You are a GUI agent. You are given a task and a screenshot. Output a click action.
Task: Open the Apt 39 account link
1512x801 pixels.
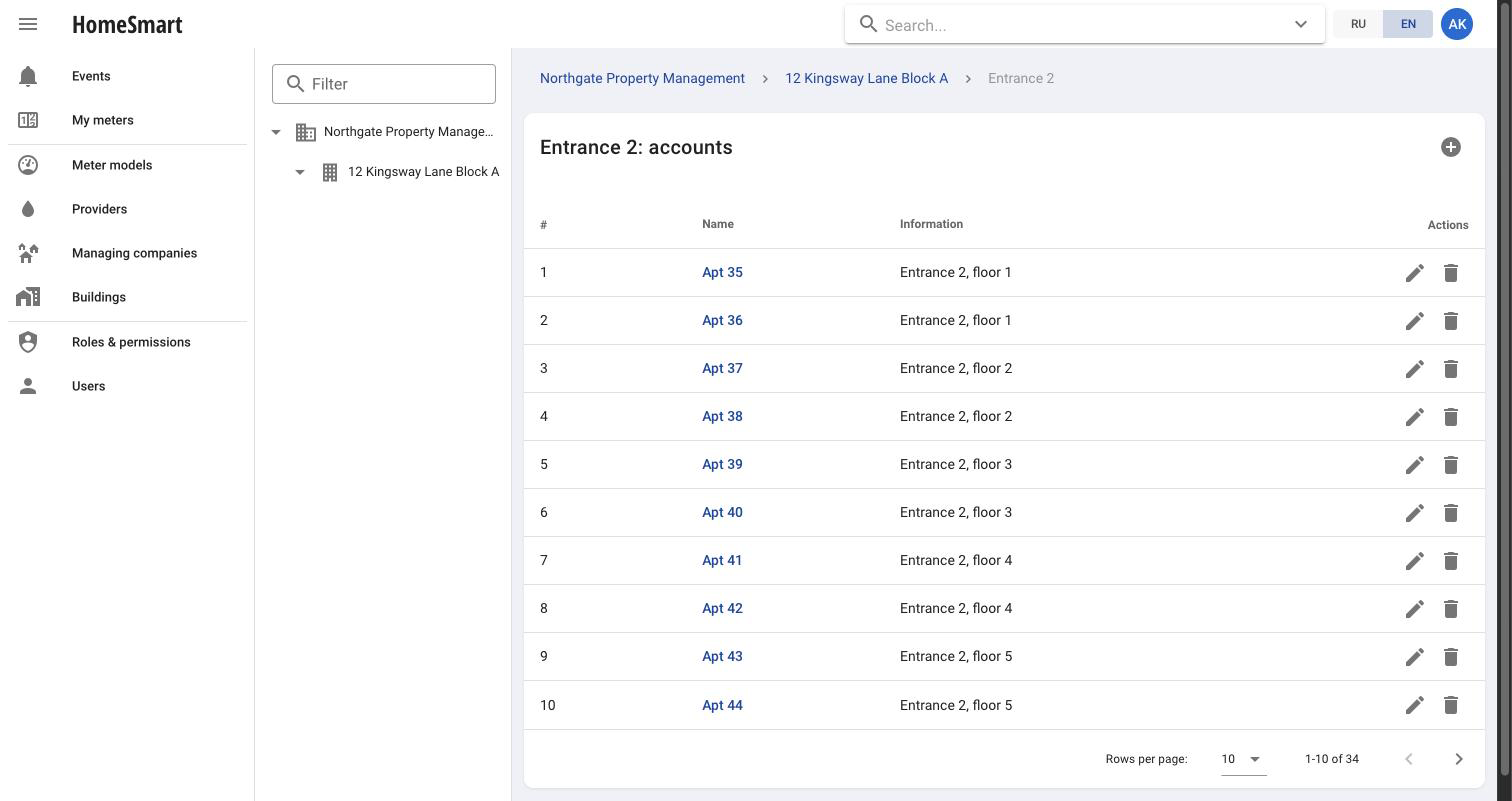point(722,464)
